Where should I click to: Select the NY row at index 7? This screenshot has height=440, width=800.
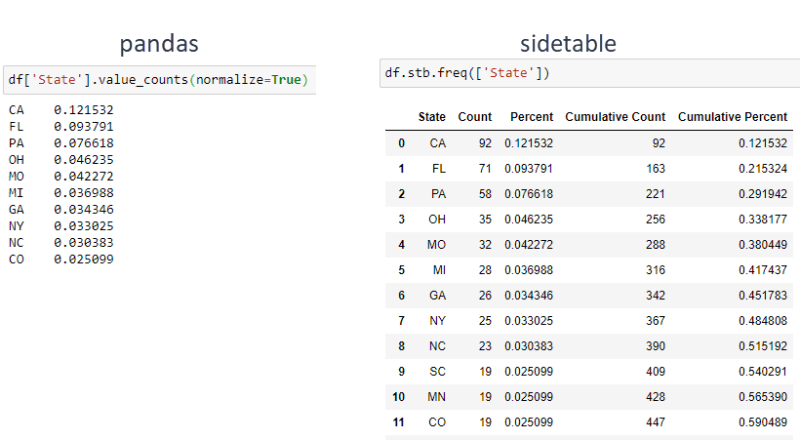pyautogui.click(x=589, y=321)
